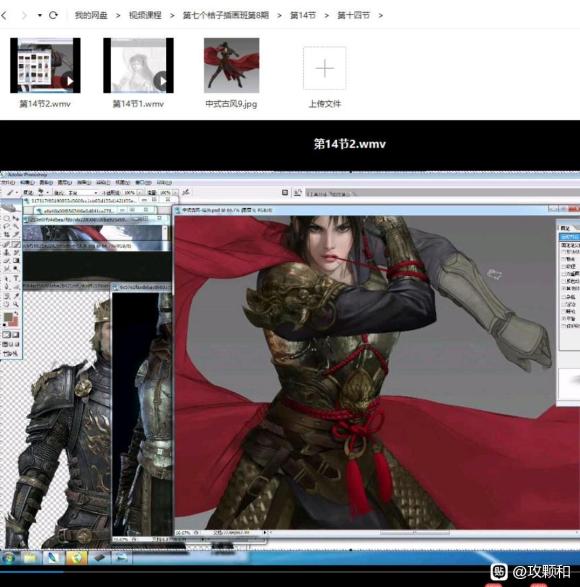
Task: Go to 视频课程 in breadcrumb path
Action: (145, 15)
